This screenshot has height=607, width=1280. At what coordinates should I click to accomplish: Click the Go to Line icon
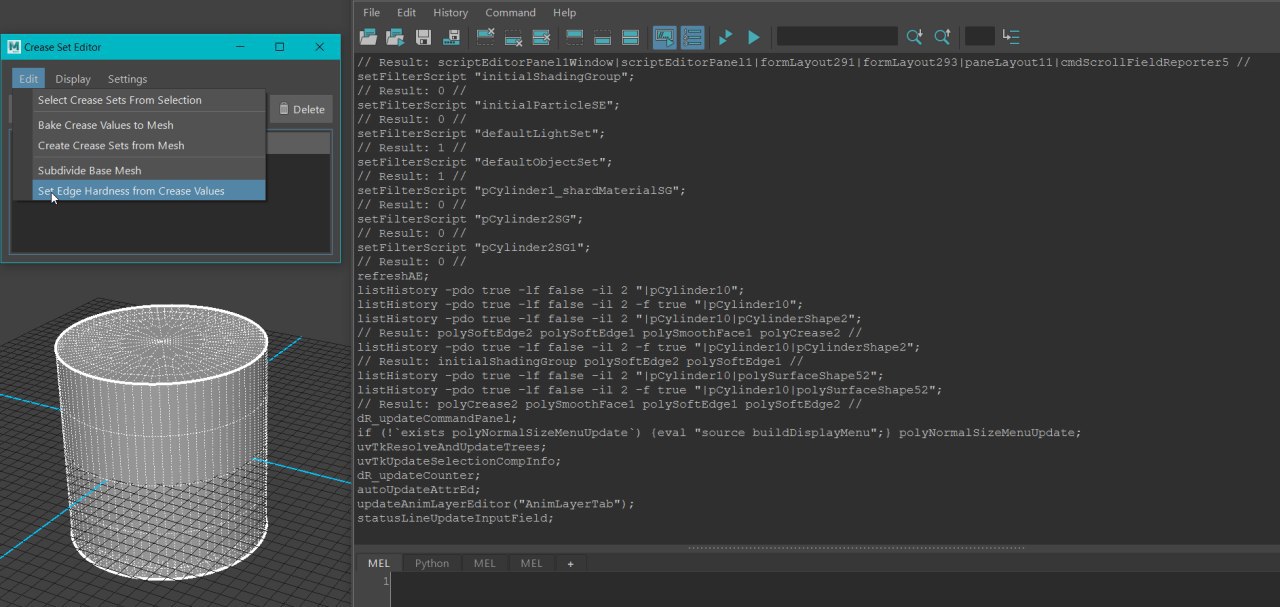click(1011, 37)
